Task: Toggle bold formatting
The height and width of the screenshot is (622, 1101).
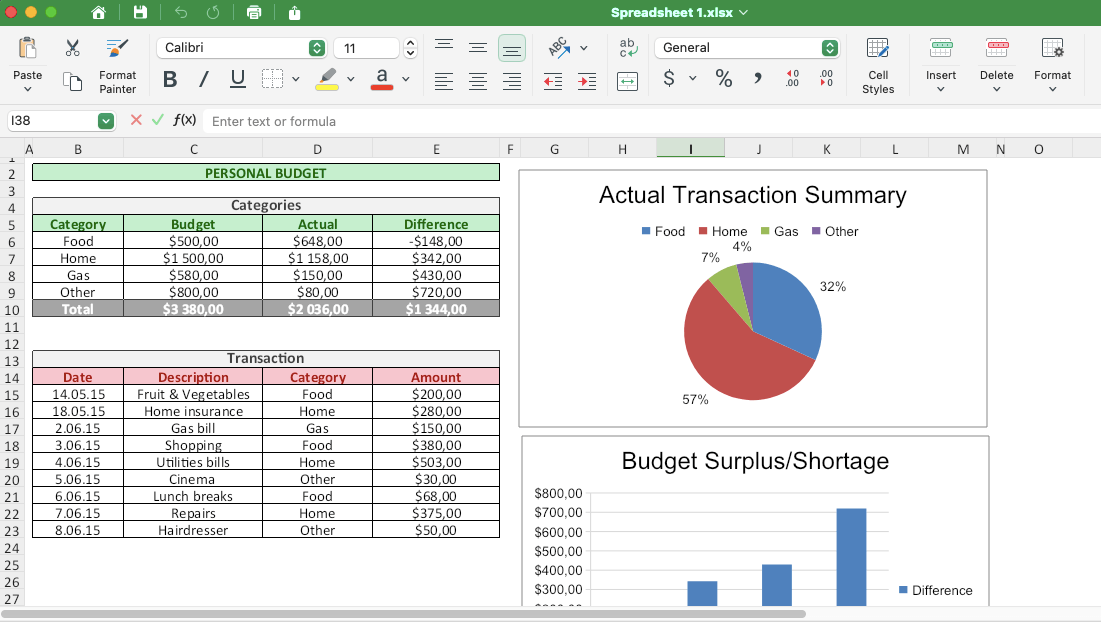Action: (169, 80)
